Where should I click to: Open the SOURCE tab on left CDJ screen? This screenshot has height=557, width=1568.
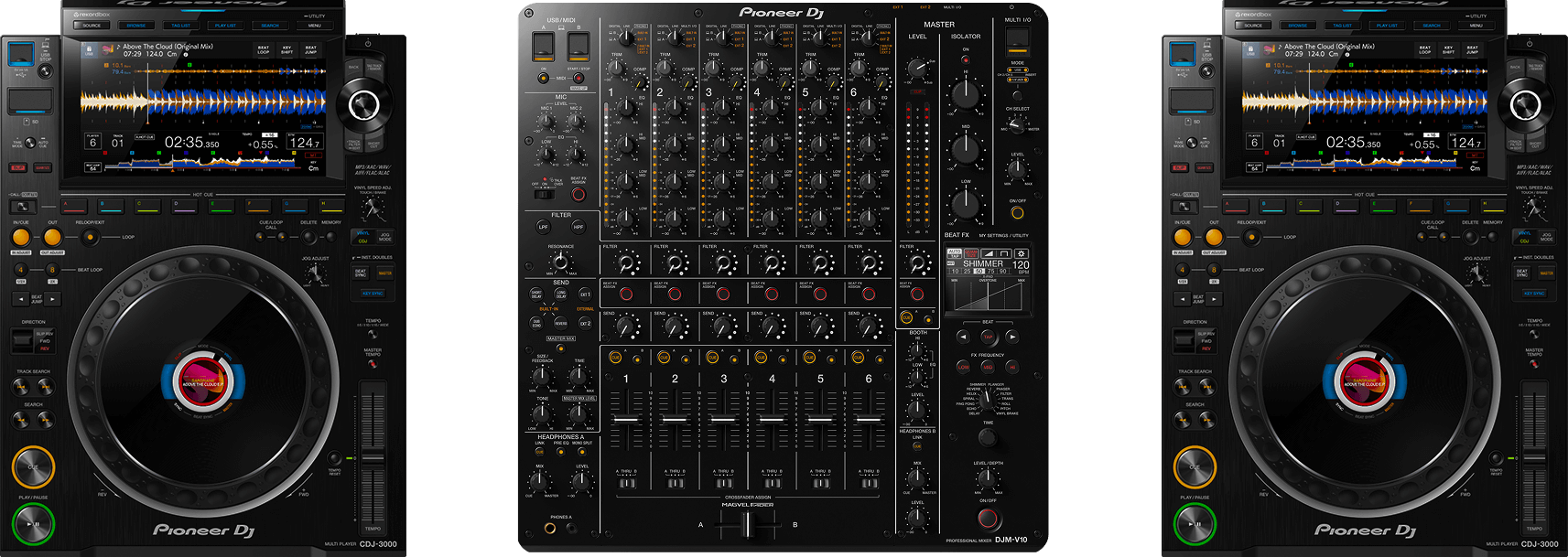click(x=92, y=26)
